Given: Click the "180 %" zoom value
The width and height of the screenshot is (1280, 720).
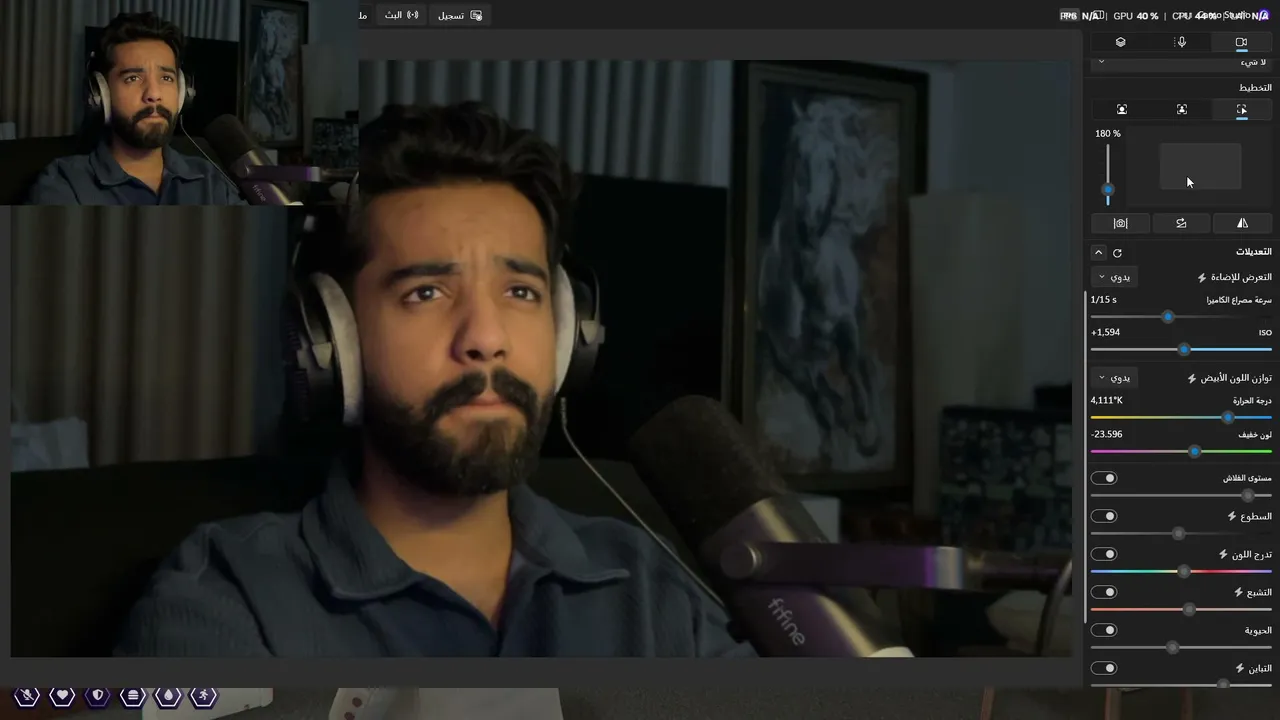Looking at the screenshot, I should coord(1108,134).
